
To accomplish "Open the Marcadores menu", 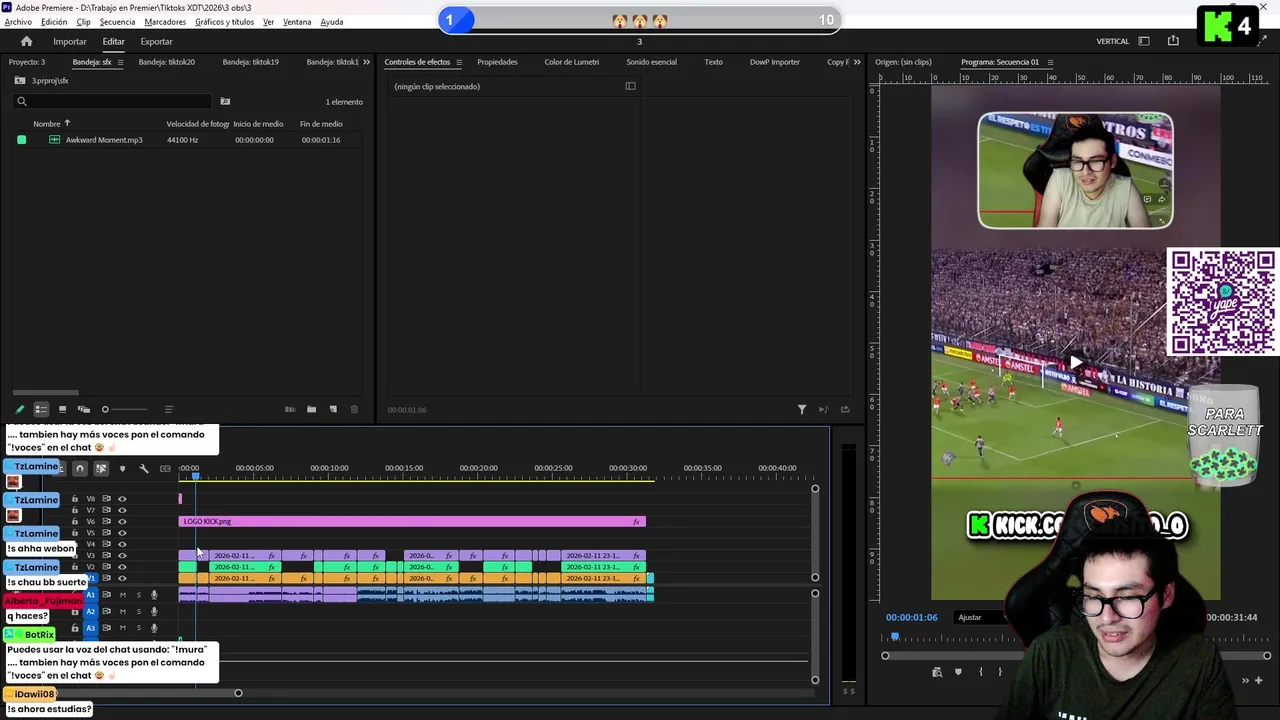I will [x=165, y=22].
